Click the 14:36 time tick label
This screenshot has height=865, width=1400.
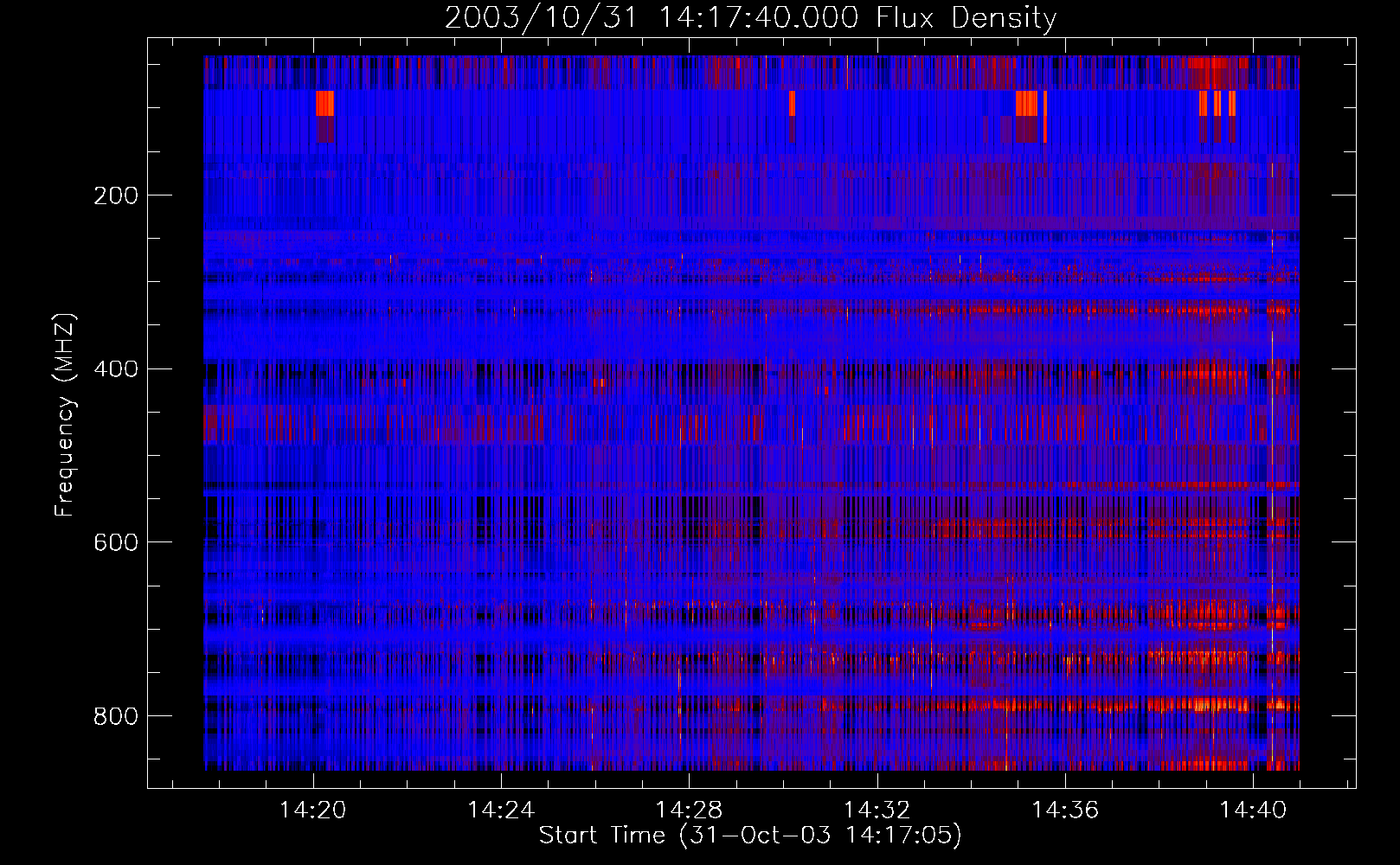point(1065,810)
